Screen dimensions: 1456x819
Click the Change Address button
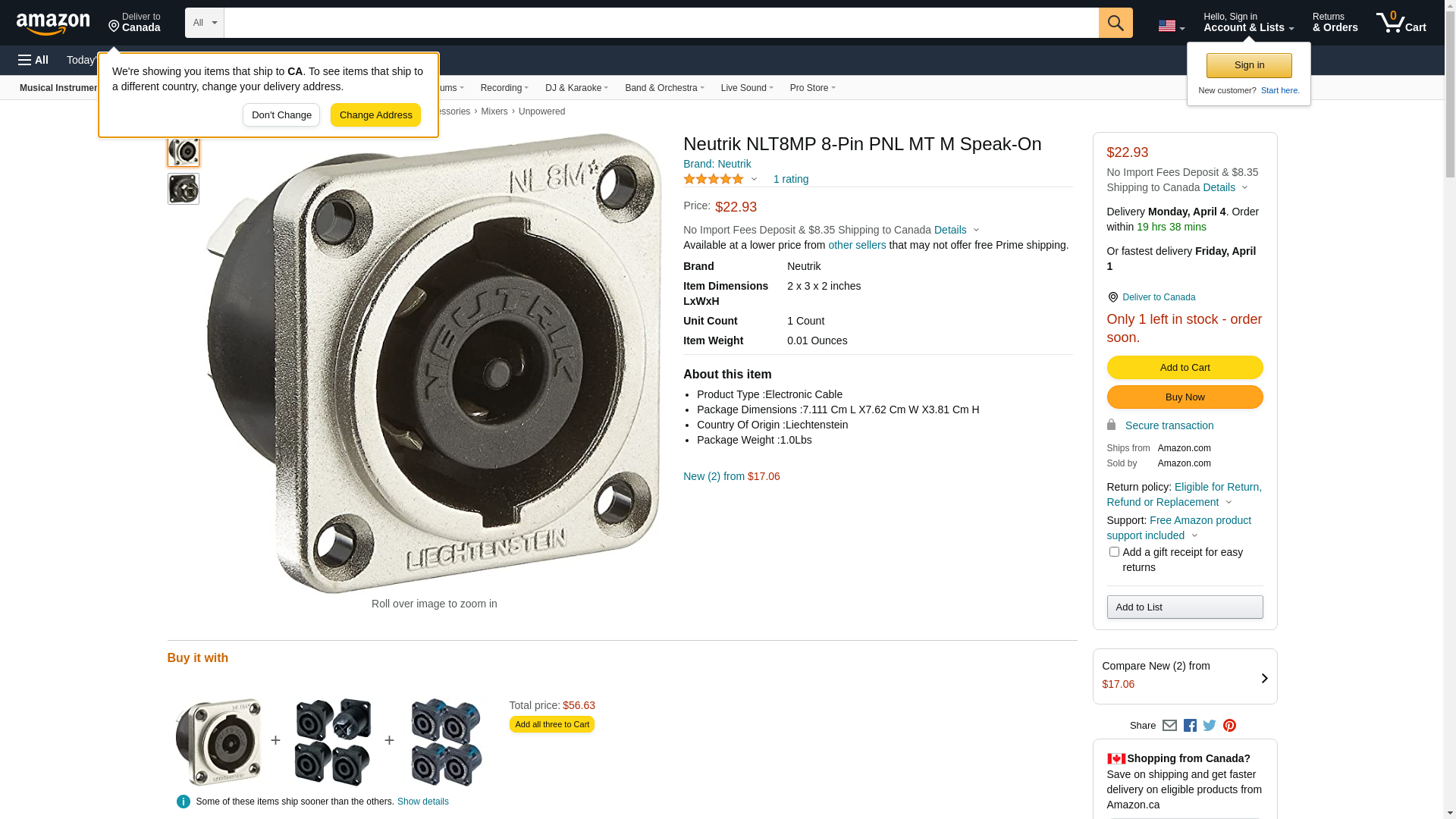375,115
